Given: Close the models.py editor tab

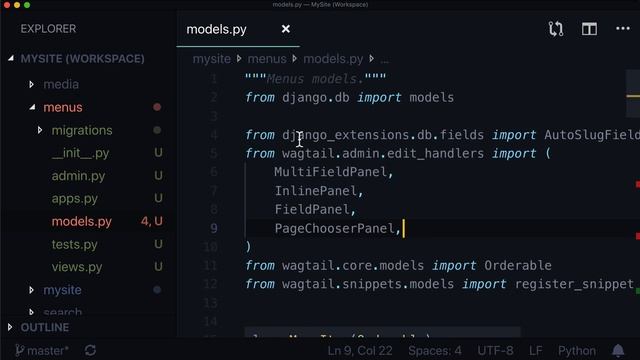Looking at the screenshot, I should [286, 29].
